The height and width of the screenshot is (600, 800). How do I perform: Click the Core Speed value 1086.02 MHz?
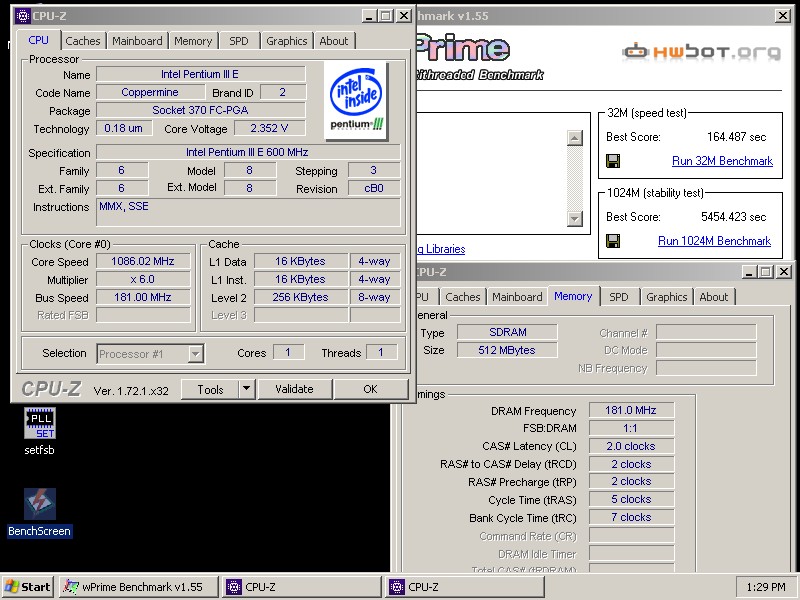pos(143,261)
